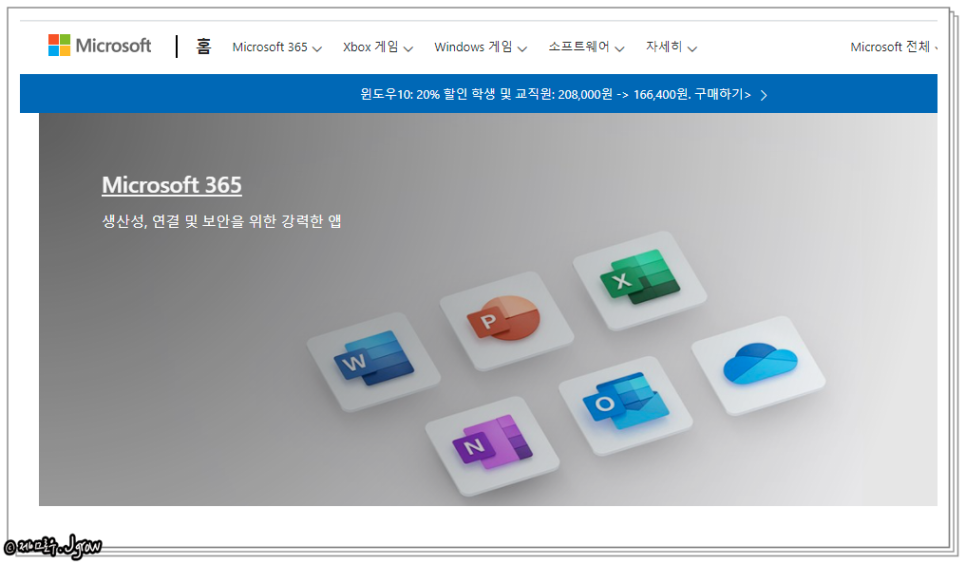Click the PowerPoint app icon
The image size is (966, 564).
tap(504, 319)
